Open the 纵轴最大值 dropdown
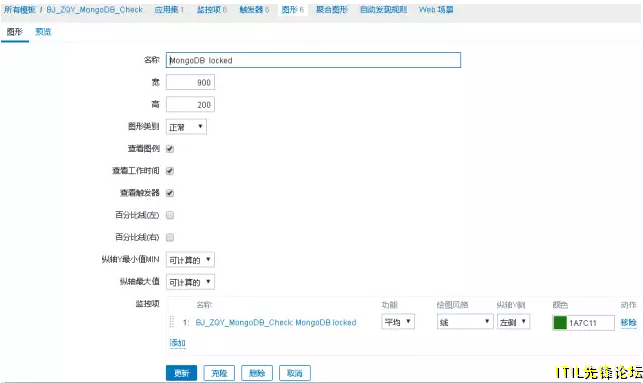 pos(190,282)
